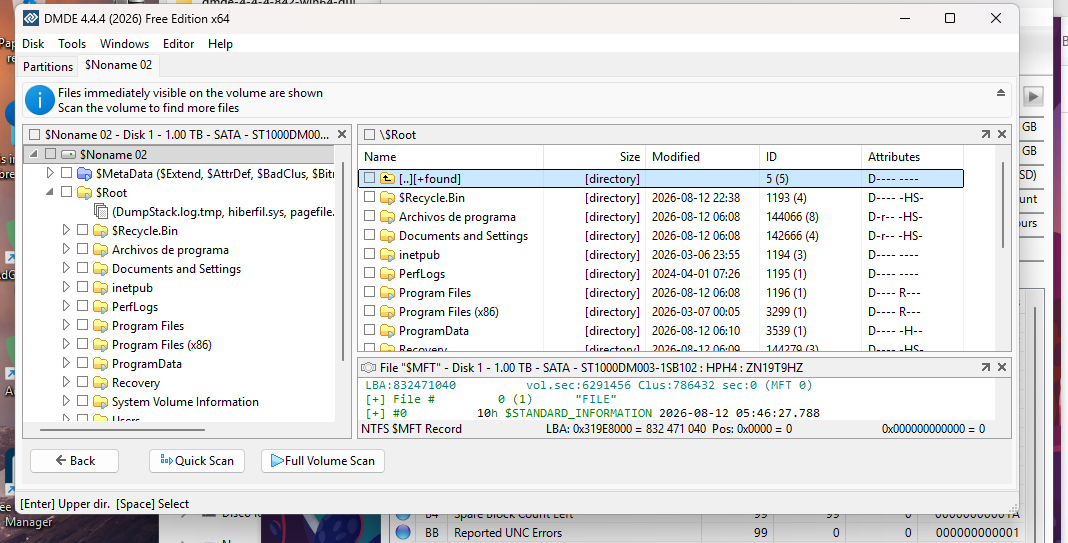Click the $STANDARD_INFORMATION attribute line
This screenshot has width=1068, height=543.
point(593,413)
